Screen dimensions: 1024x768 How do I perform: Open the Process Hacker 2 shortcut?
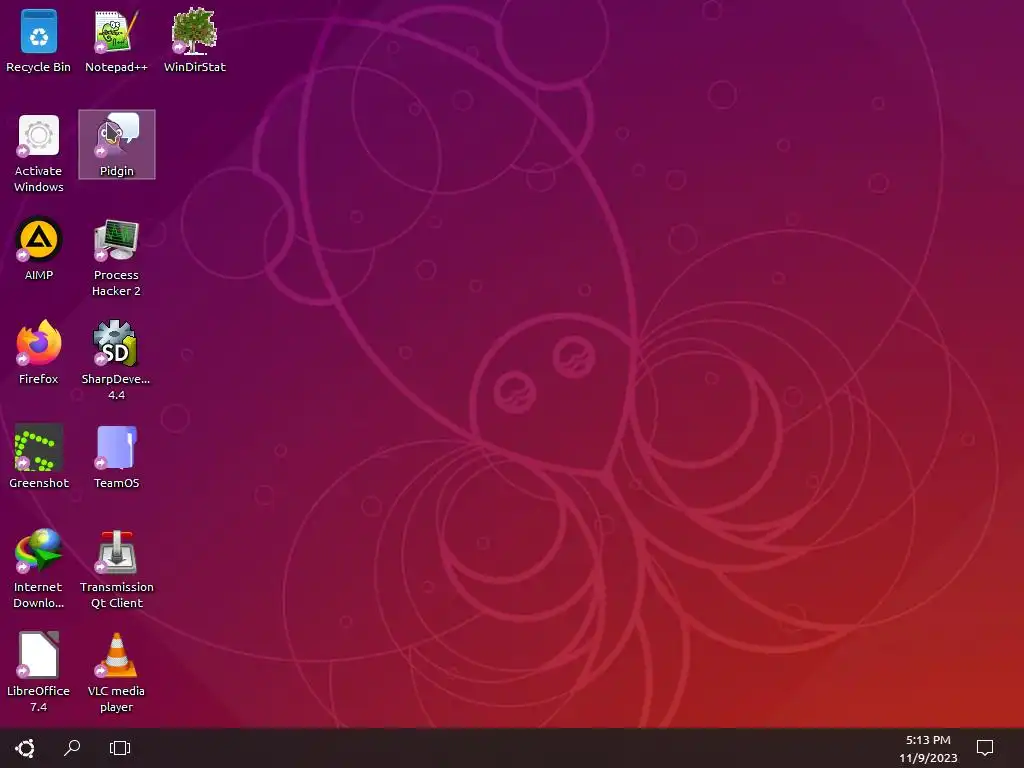116,257
